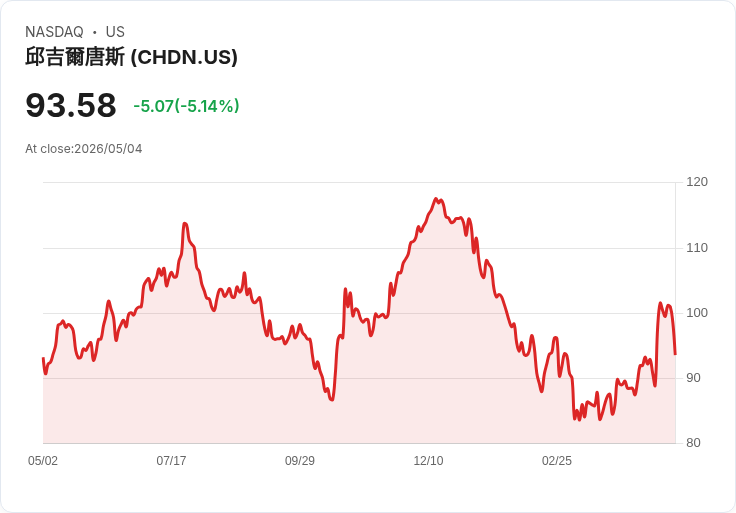Click the -5.07(-5.14%) change value

[x=186, y=106]
